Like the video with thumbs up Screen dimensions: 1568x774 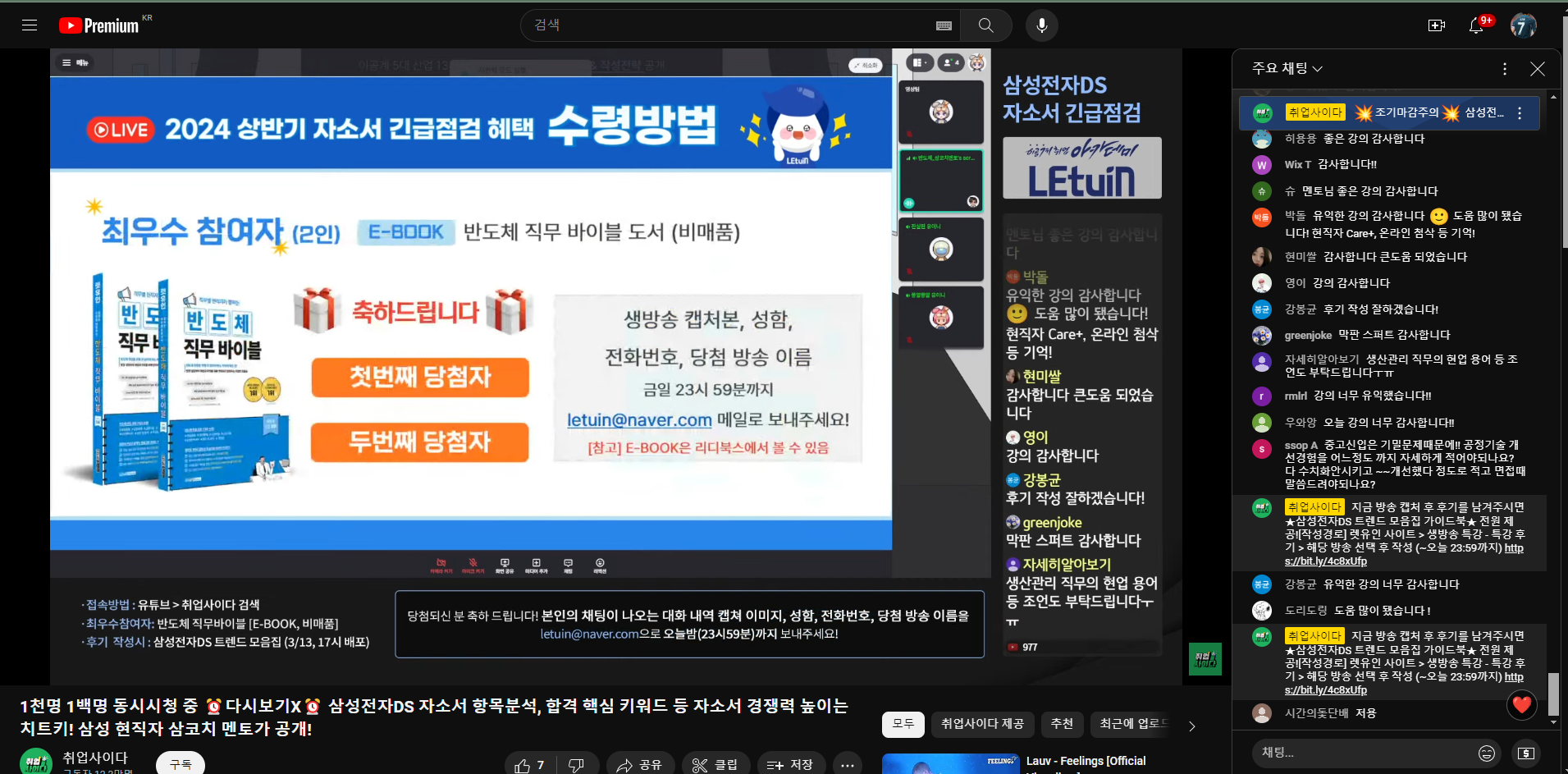coord(529,765)
